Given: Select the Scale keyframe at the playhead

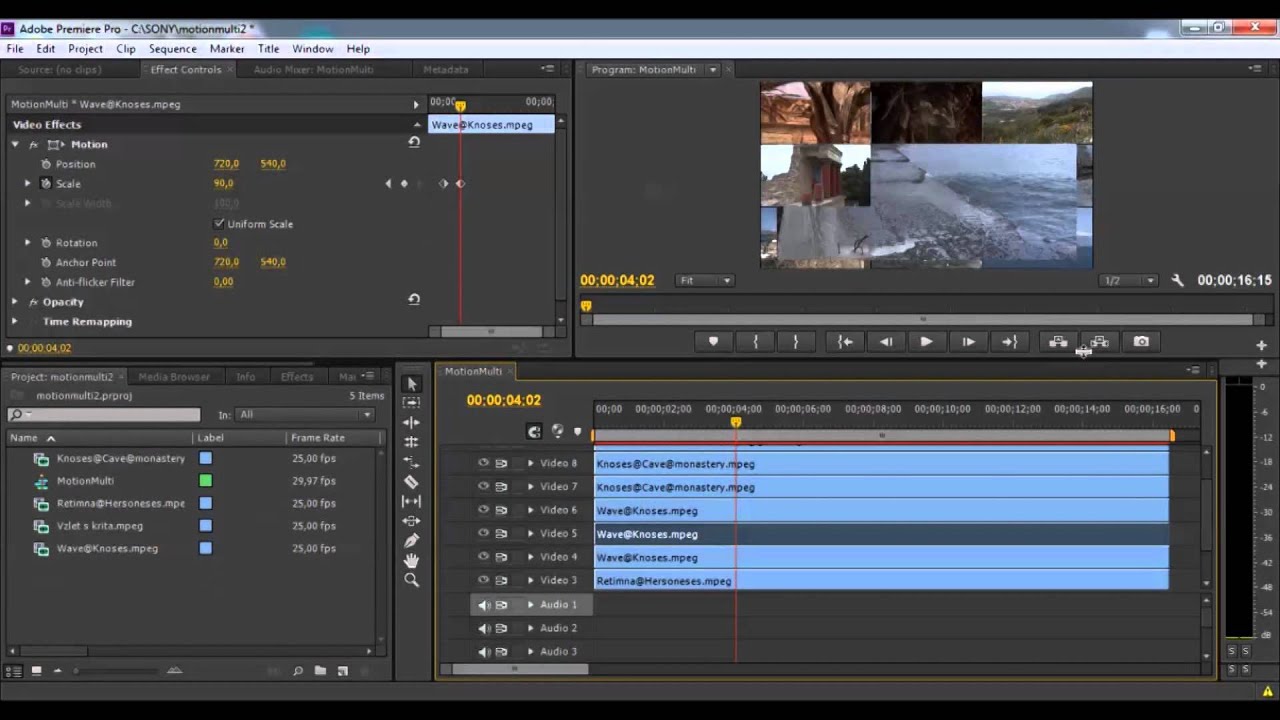Looking at the screenshot, I should 461,184.
